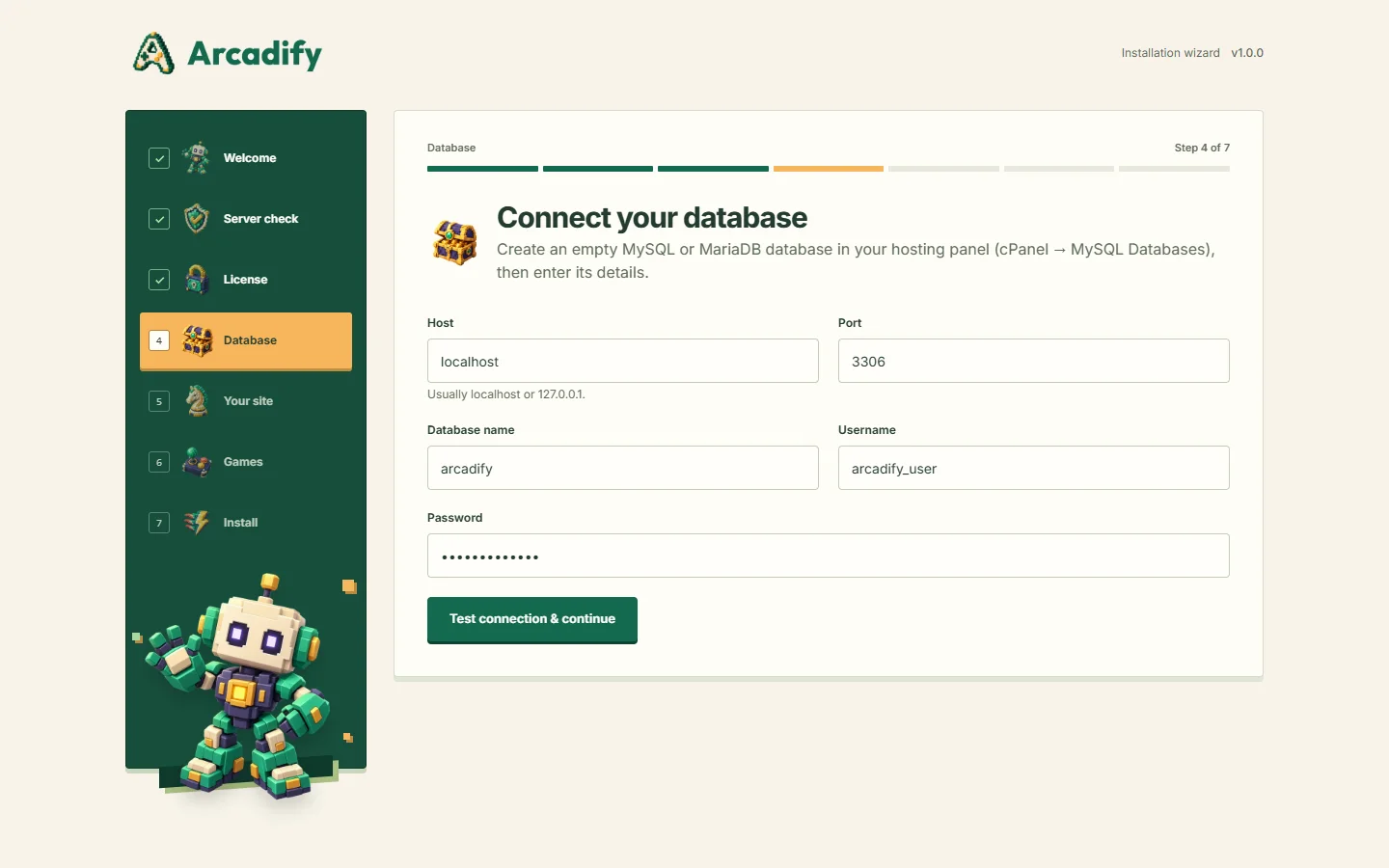Click the License step checkmark box

pos(159,280)
